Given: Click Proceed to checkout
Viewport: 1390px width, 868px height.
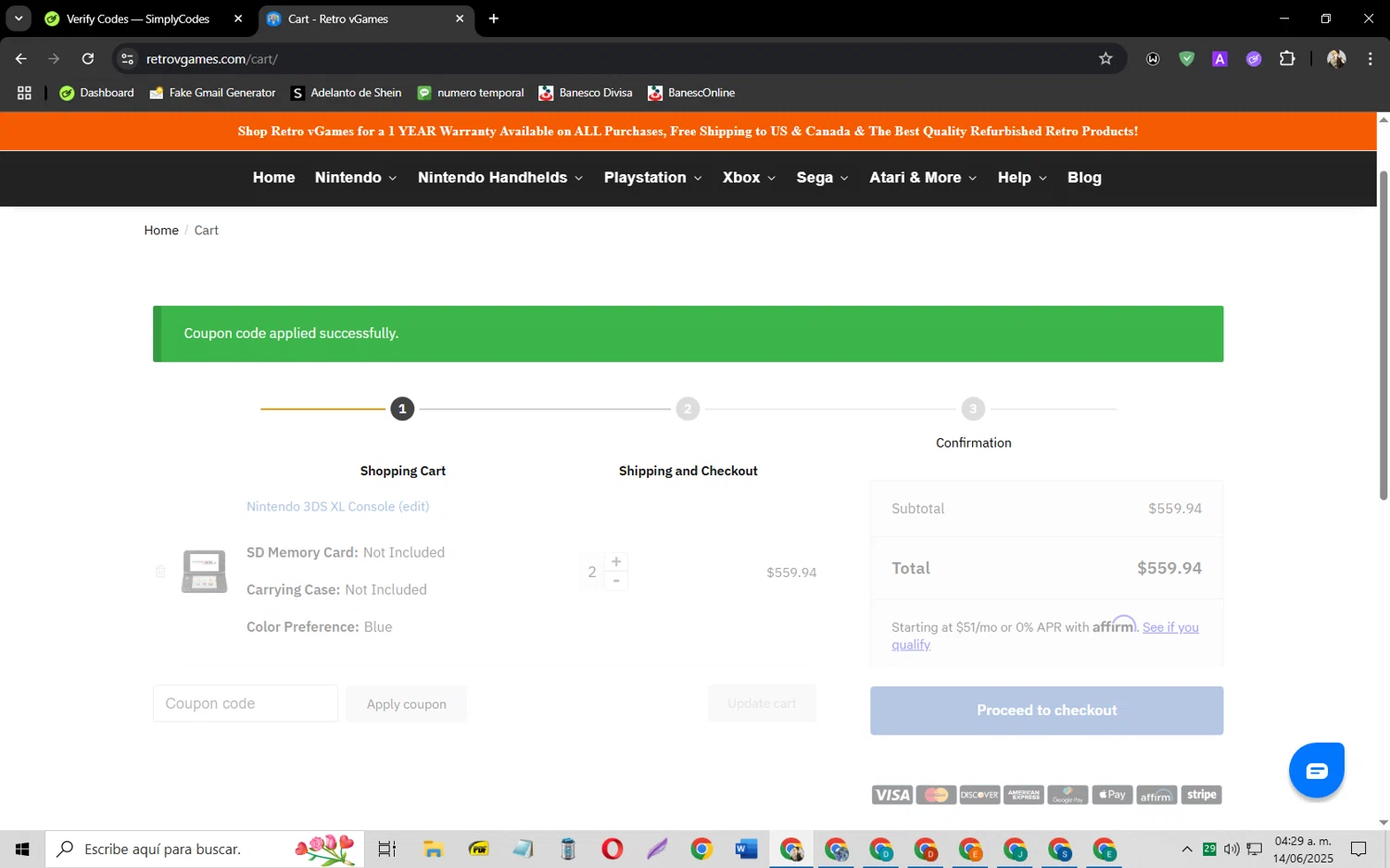Looking at the screenshot, I should point(1046,711).
